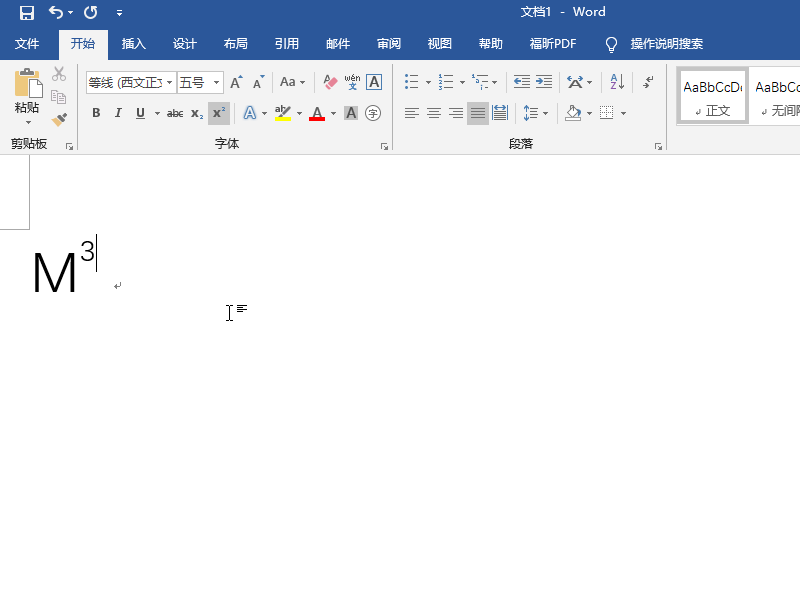Open the font color dropdown arrow
The height and width of the screenshot is (600, 800).
(x=334, y=113)
